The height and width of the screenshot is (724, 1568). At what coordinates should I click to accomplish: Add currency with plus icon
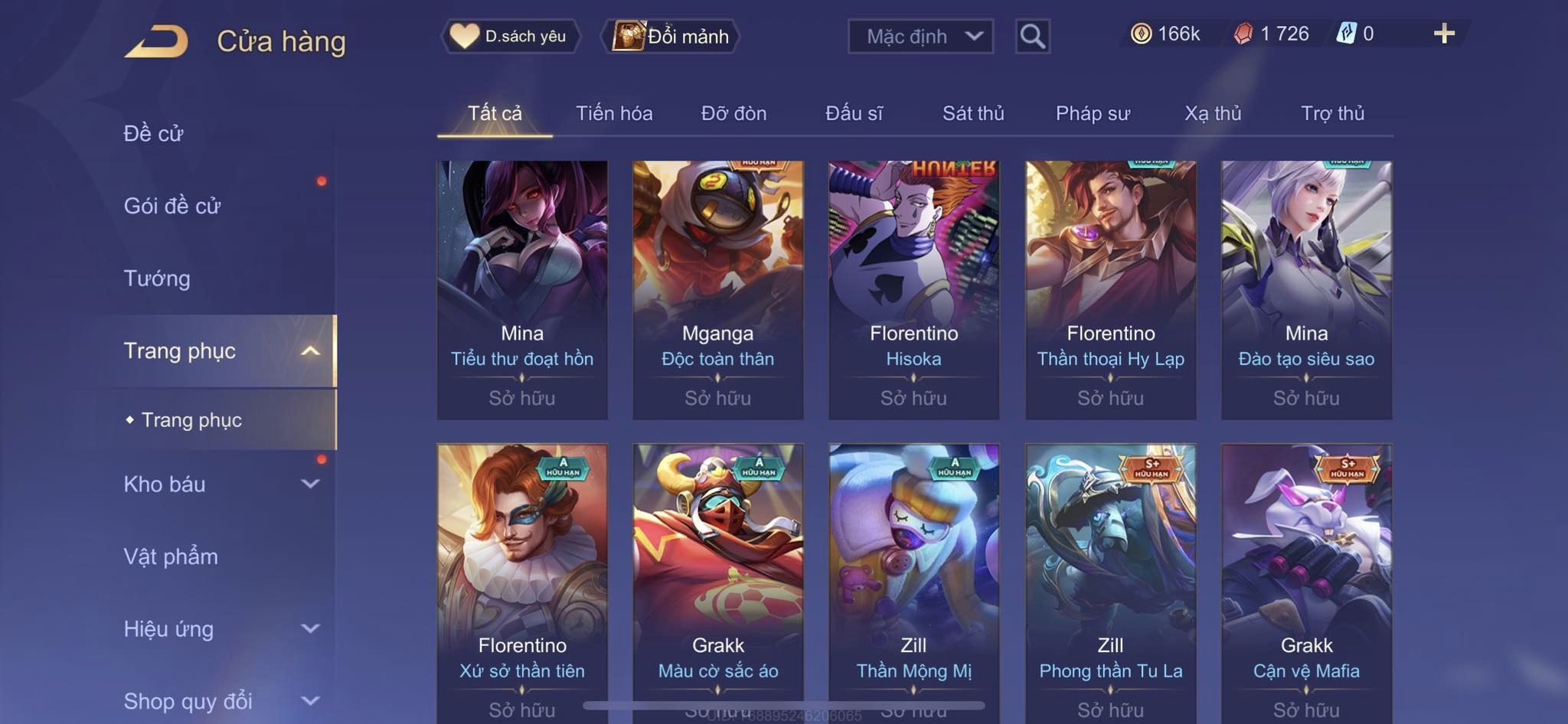coord(1444,34)
